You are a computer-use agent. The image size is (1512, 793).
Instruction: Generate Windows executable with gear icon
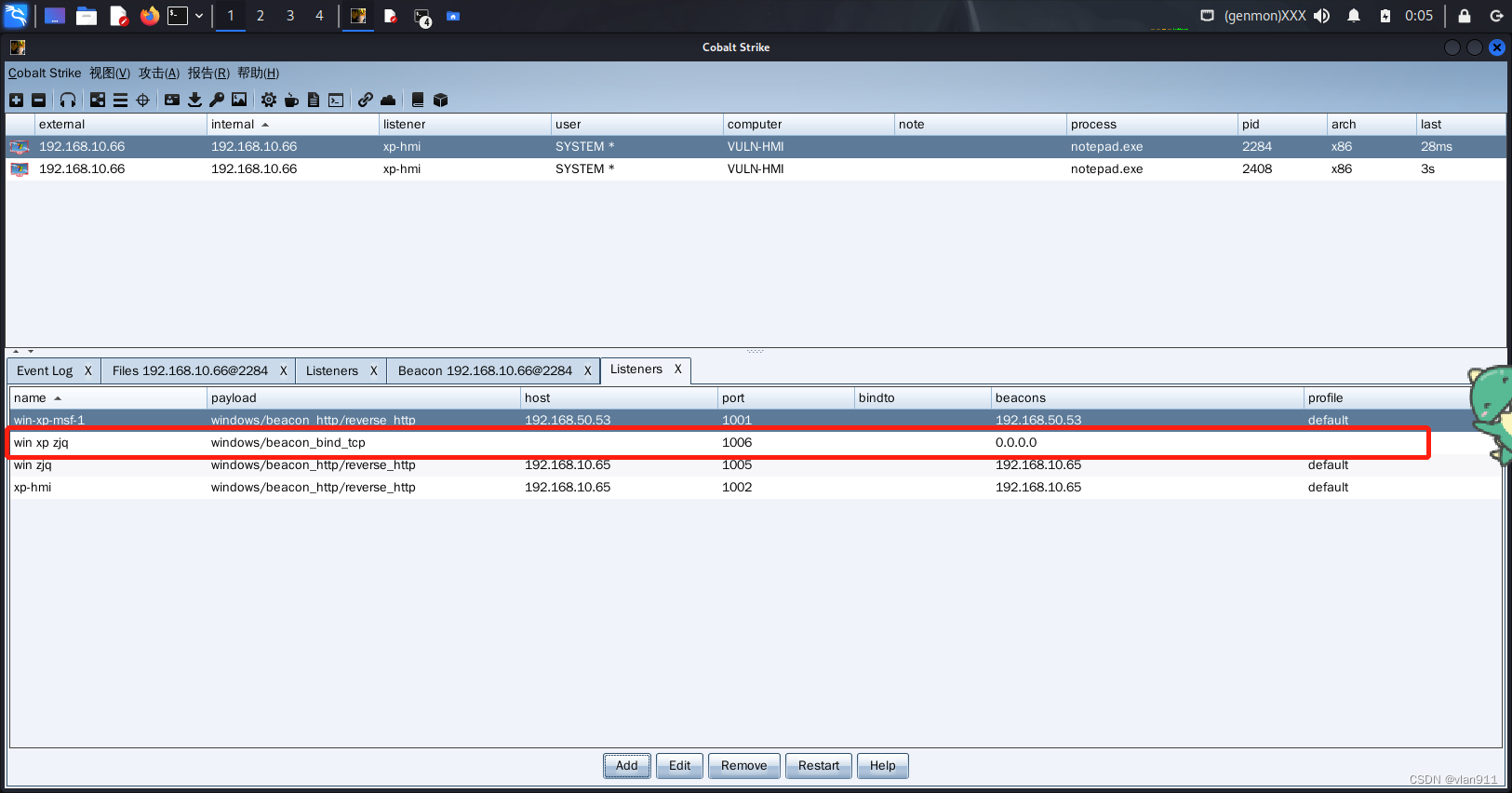[x=269, y=101]
